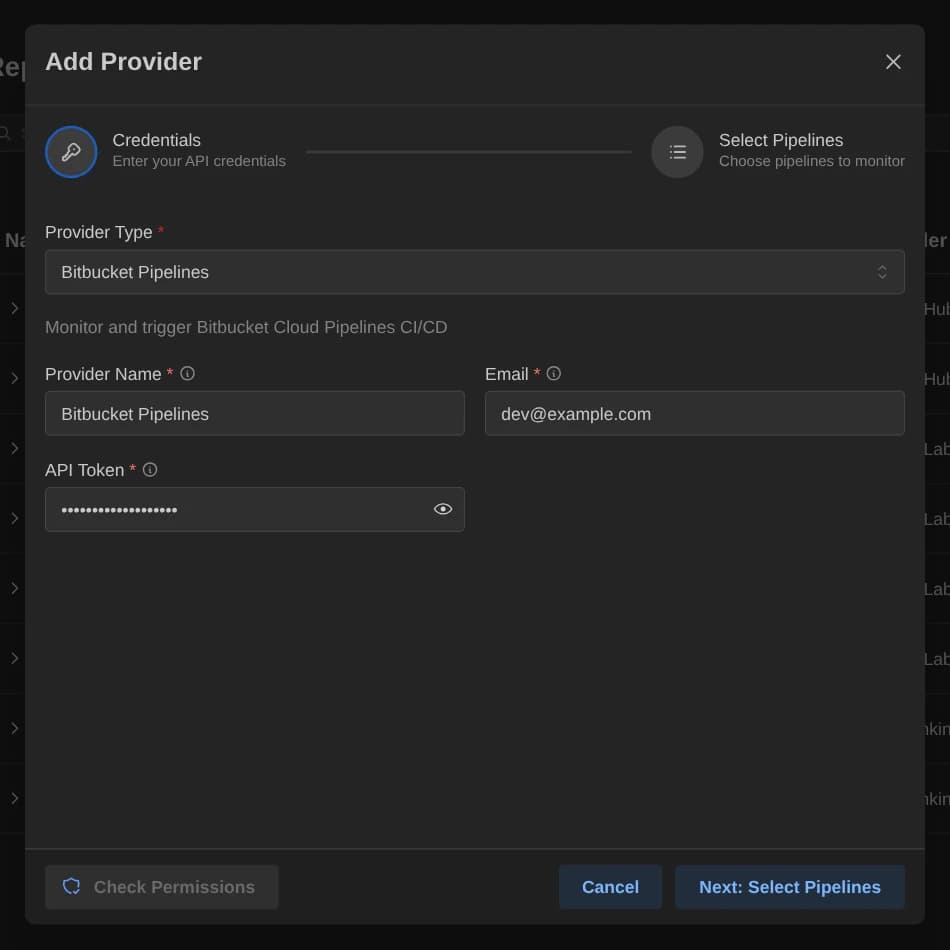
Task: Click the Check Permissions button
Action: [161, 887]
